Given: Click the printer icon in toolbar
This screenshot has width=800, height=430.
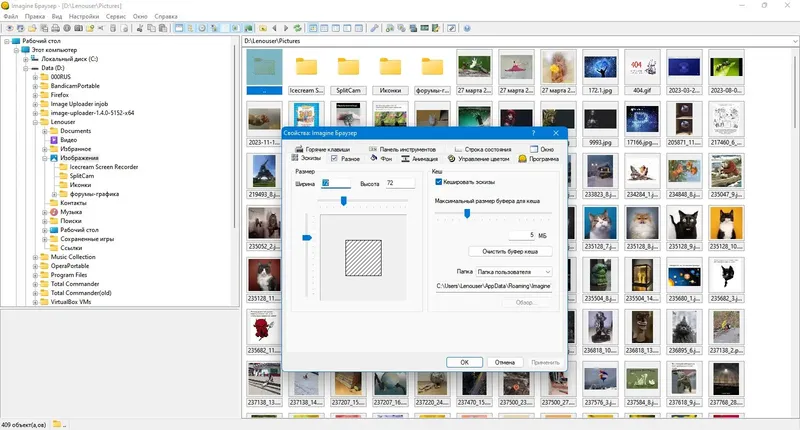Looking at the screenshot, I should 55,28.
